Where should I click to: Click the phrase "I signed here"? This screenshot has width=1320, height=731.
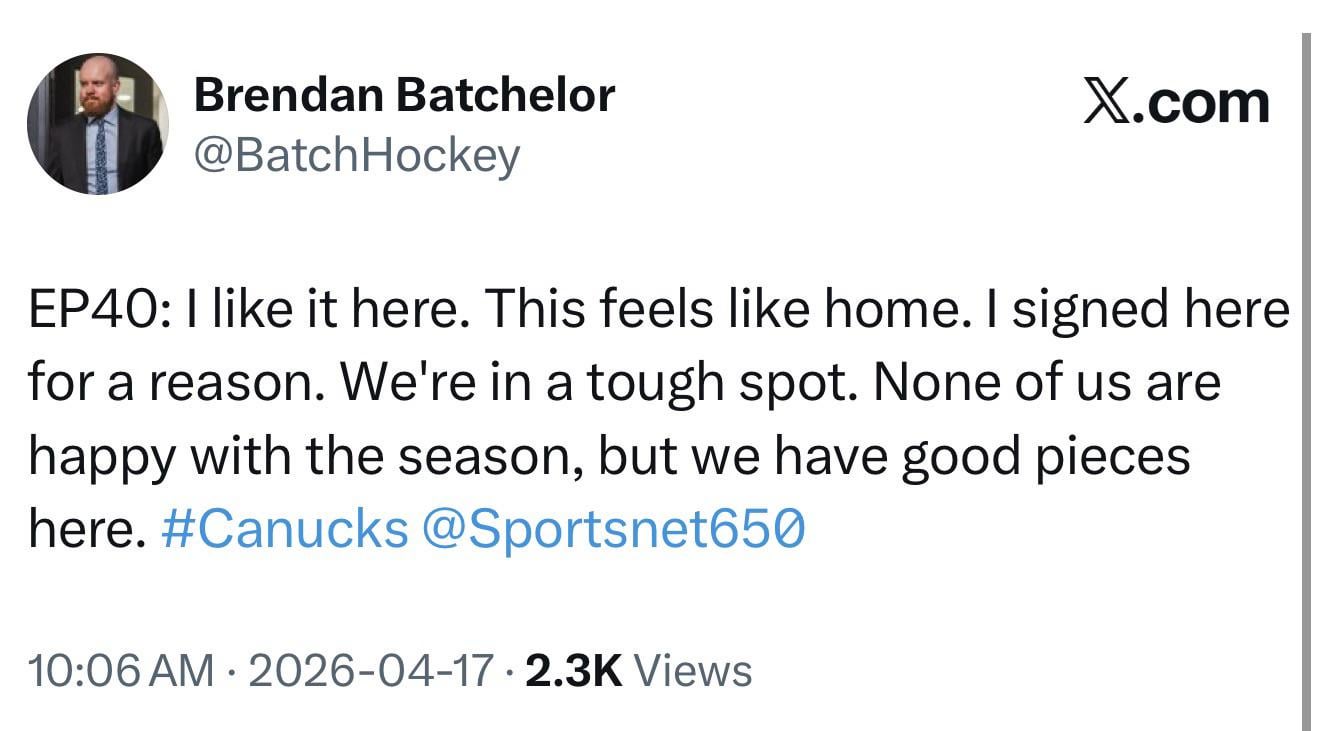coord(1148,310)
